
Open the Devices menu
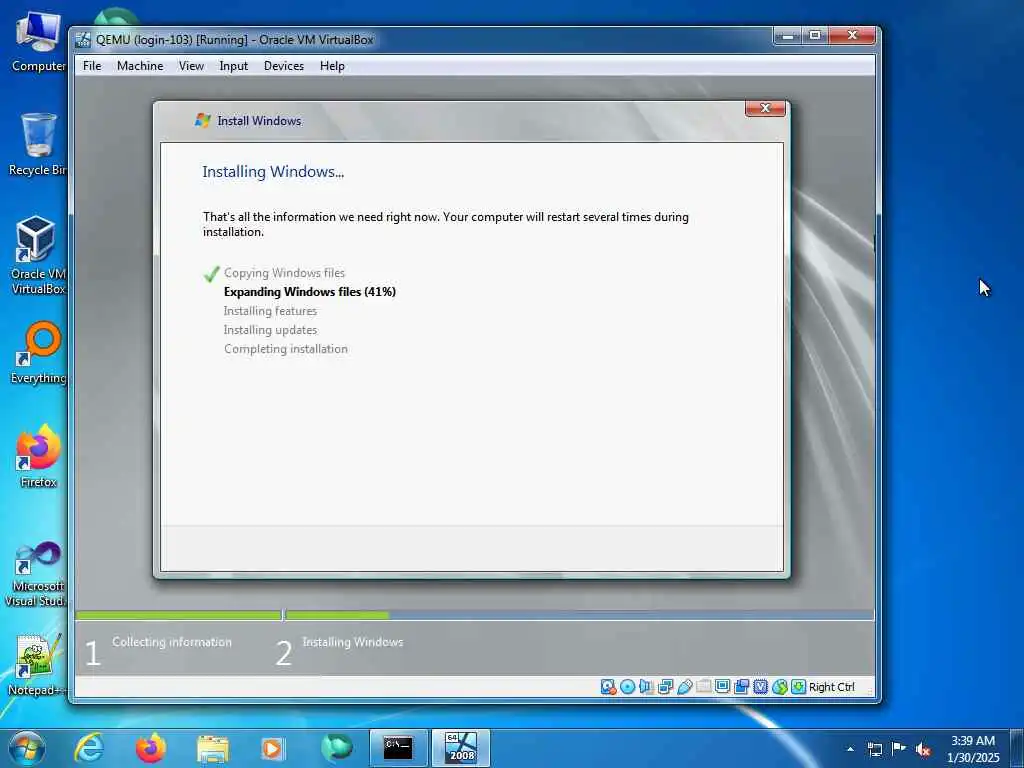coord(283,66)
